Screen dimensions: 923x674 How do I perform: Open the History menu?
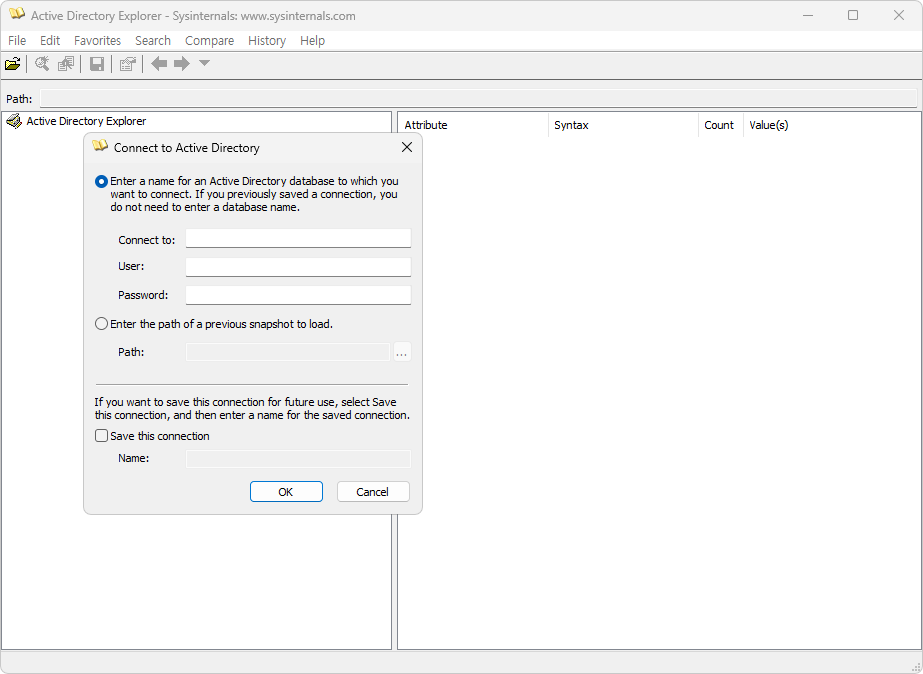point(267,41)
